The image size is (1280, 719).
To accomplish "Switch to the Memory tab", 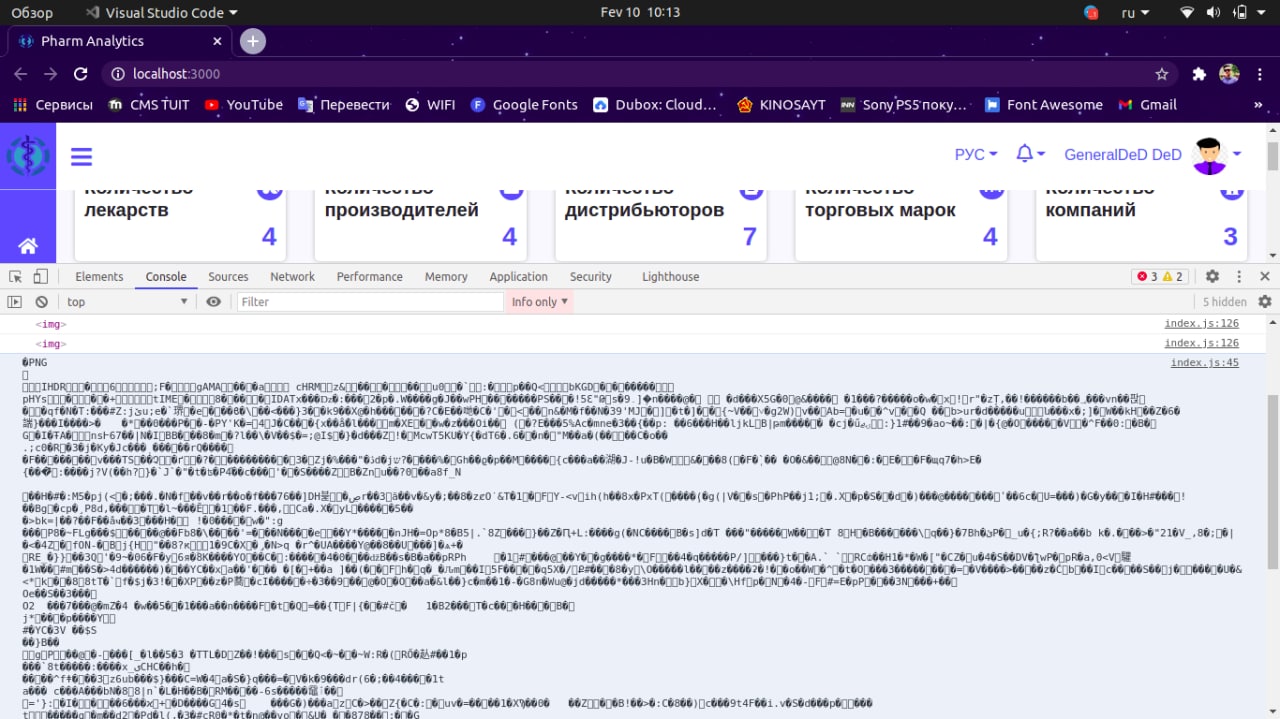I will [x=446, y=277].
